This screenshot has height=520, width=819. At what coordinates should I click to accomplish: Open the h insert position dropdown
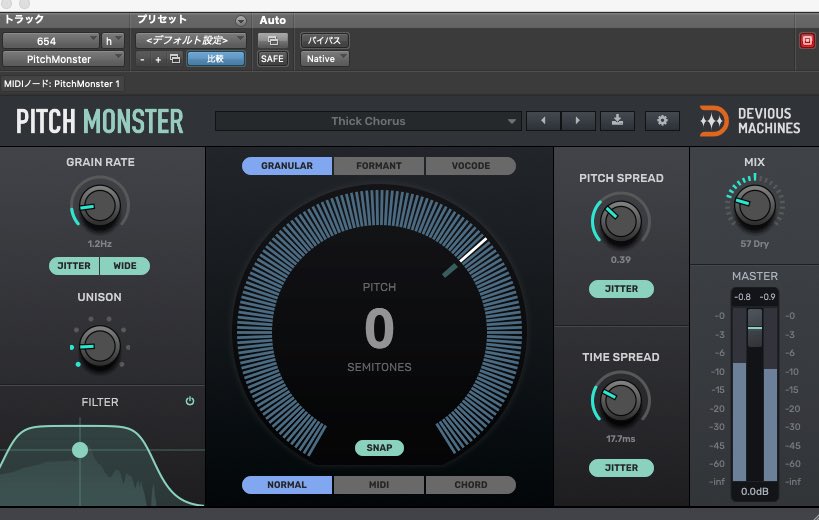pyautogui.click(x=112, y=41)
